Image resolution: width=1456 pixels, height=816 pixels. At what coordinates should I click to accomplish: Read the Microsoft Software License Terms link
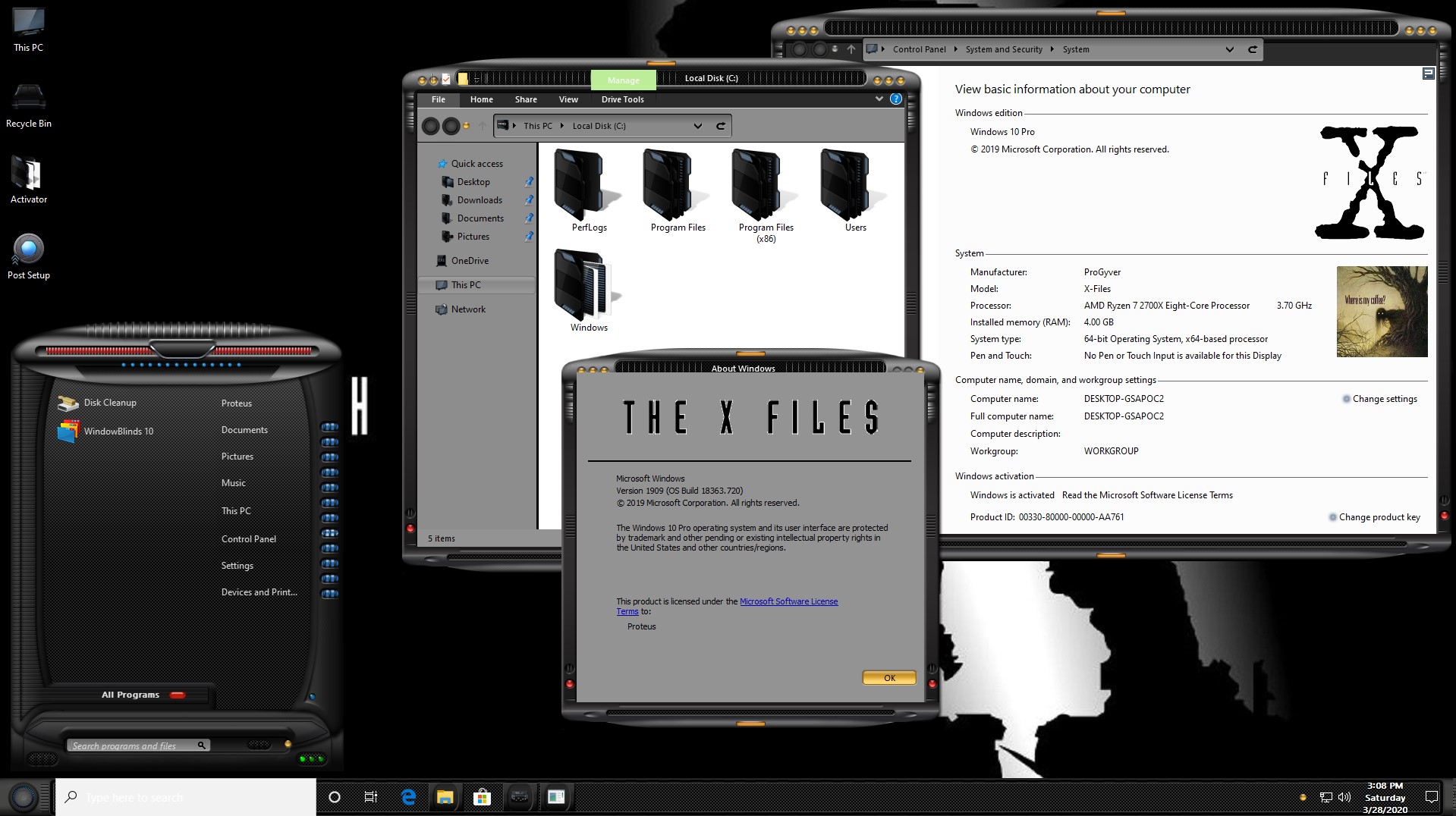coord(1147,495)
